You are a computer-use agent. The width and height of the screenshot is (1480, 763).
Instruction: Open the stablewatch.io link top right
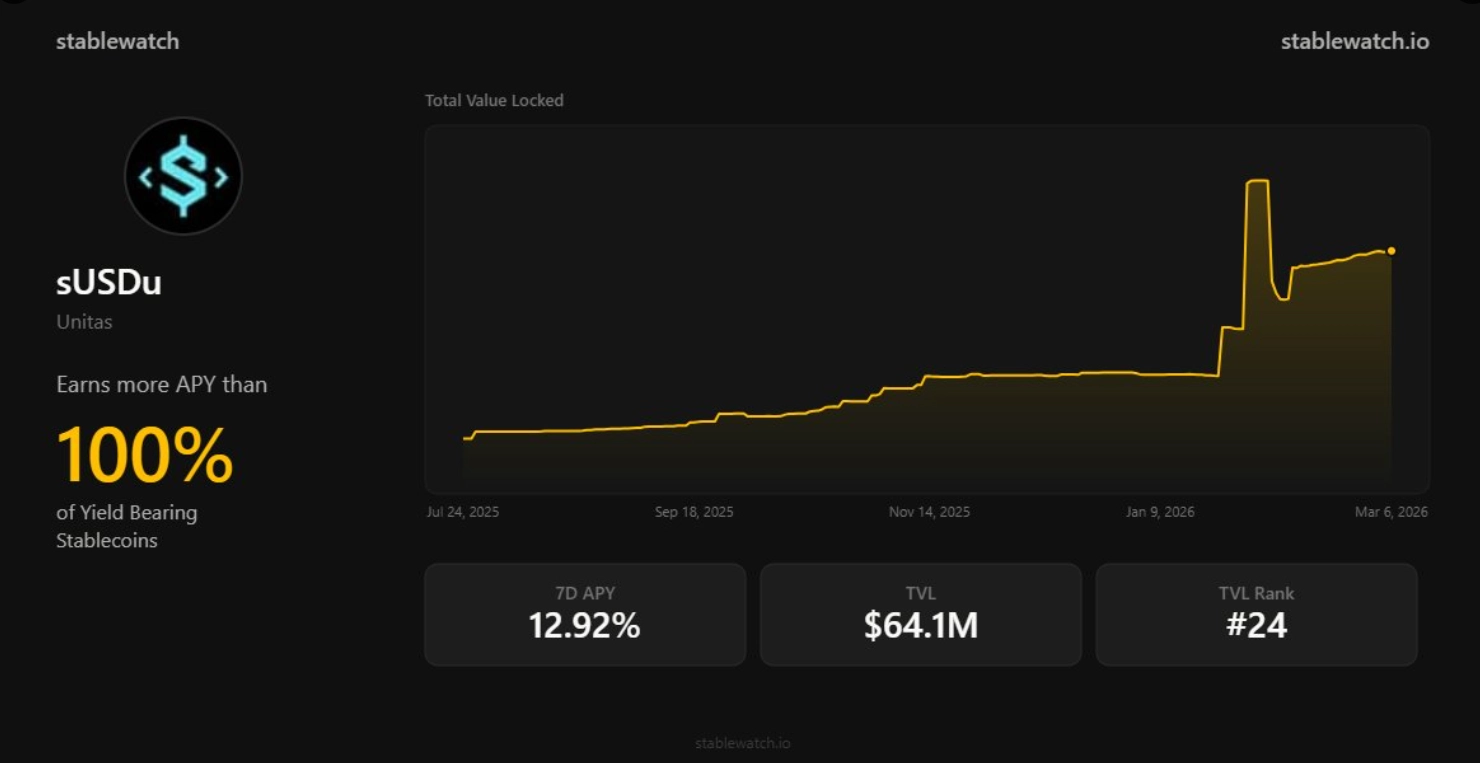click(x=1355, y=41)
